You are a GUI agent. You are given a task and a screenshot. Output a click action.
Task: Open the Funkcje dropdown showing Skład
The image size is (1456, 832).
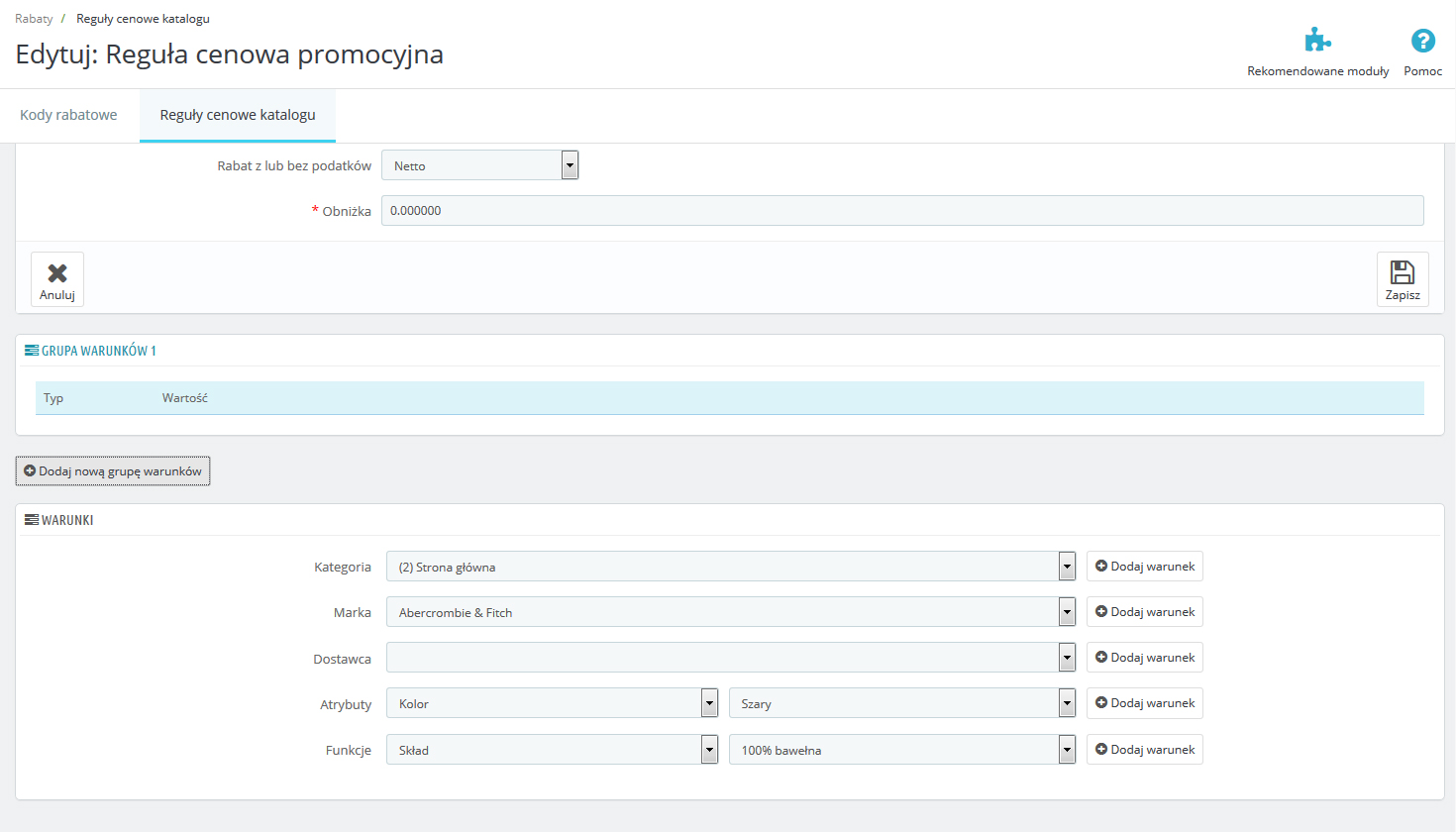pyautogui.click(x=551, y=750)
